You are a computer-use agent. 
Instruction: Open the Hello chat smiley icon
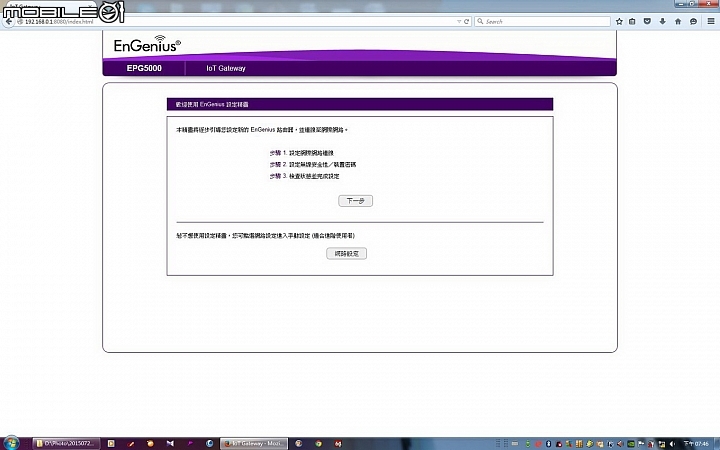point(693,22)
